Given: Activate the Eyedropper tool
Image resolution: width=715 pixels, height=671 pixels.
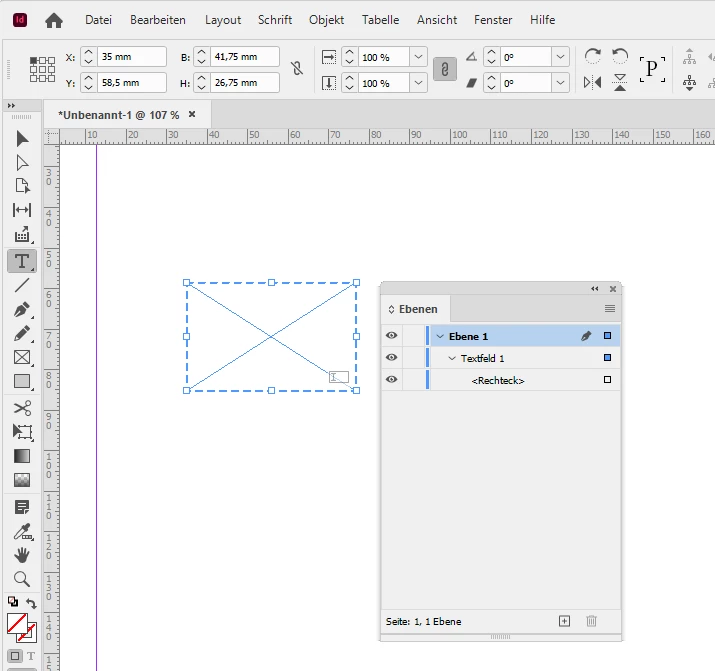Looking at the screenshot, I should point(22,532).
